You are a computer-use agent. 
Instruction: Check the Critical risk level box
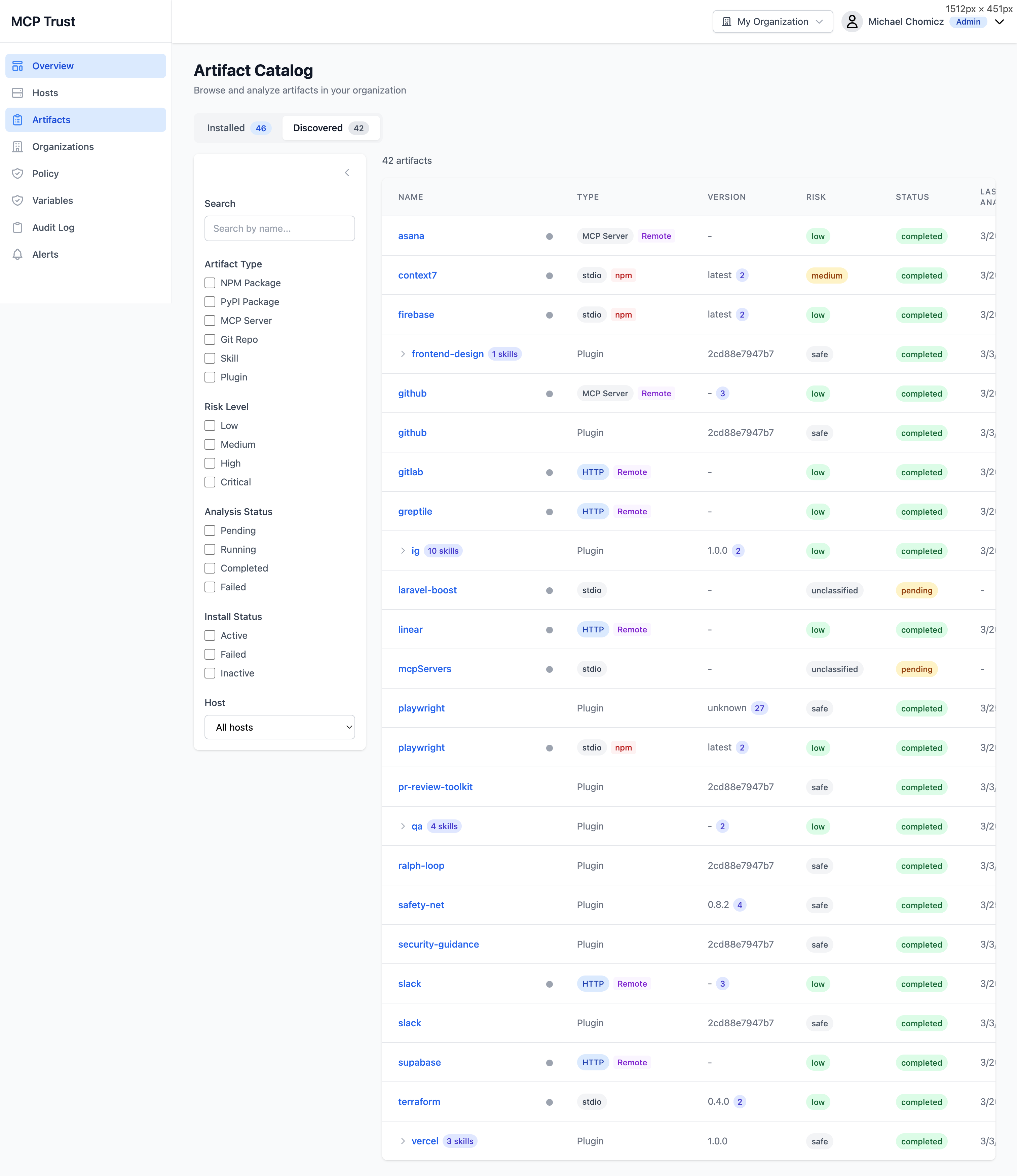(x=210, y=482)
